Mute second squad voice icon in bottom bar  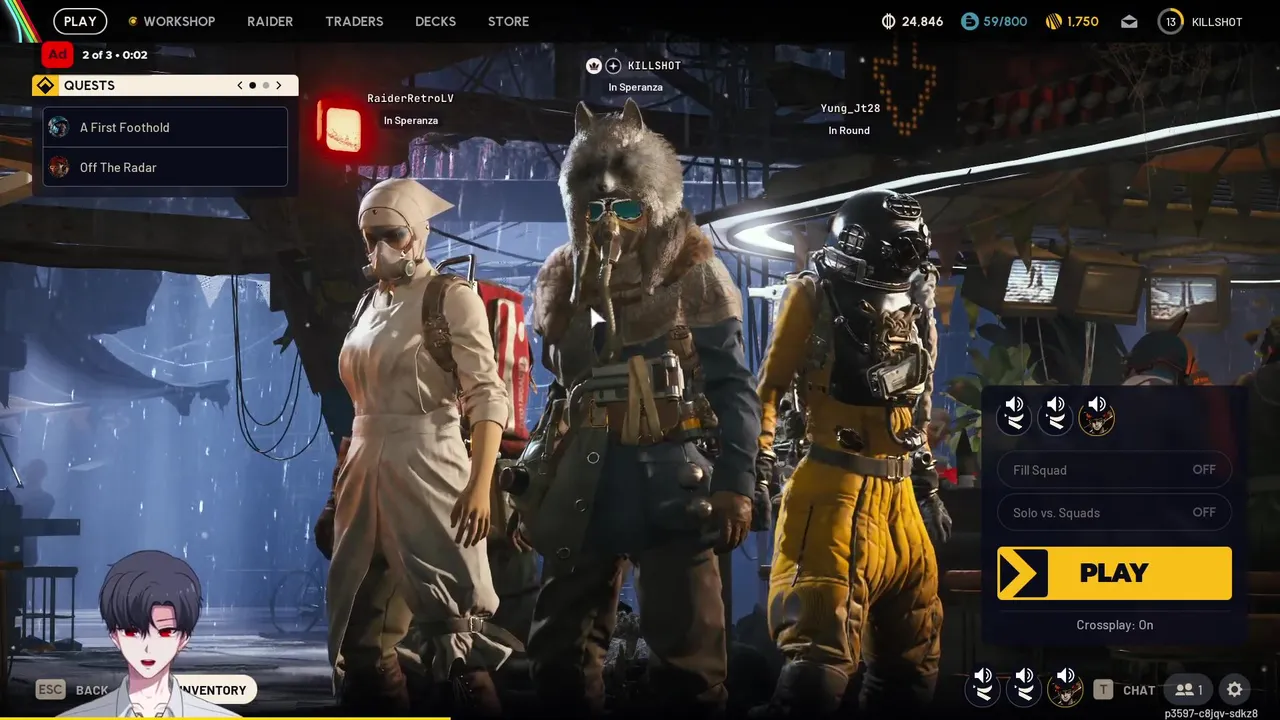pos(1024,687)
